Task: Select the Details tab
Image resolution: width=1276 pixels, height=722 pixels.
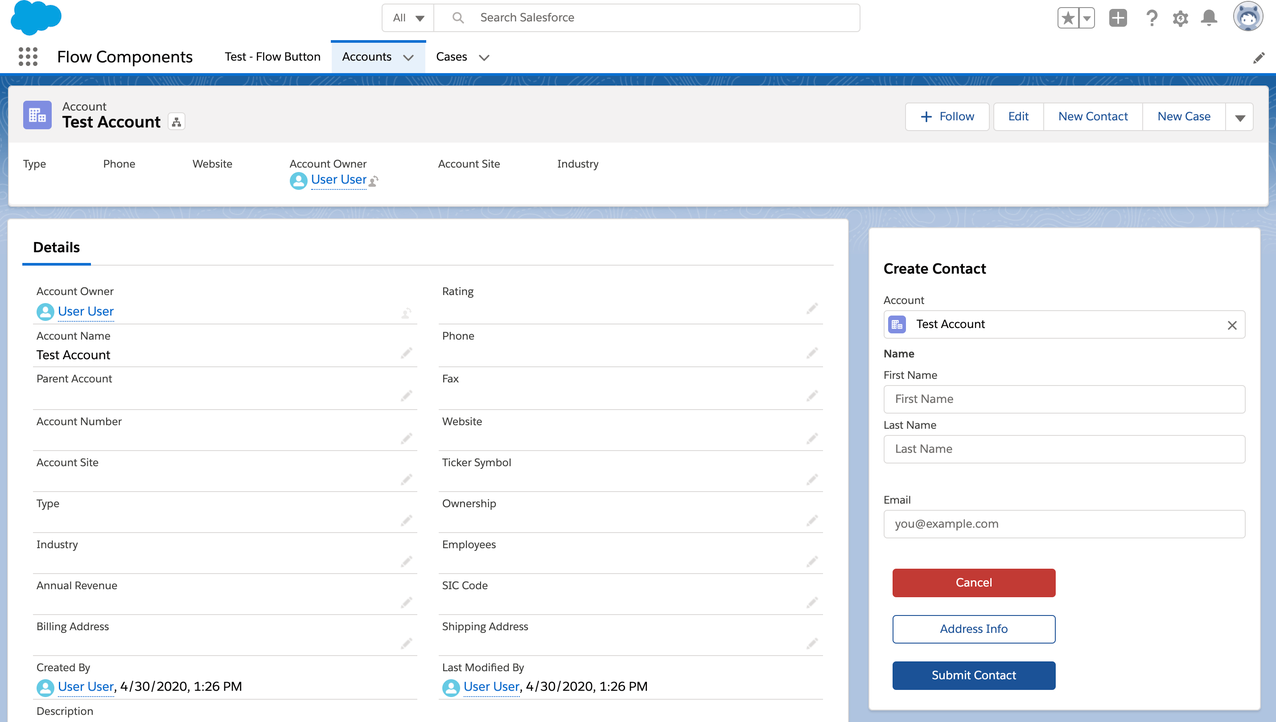Action: (56, 247)
